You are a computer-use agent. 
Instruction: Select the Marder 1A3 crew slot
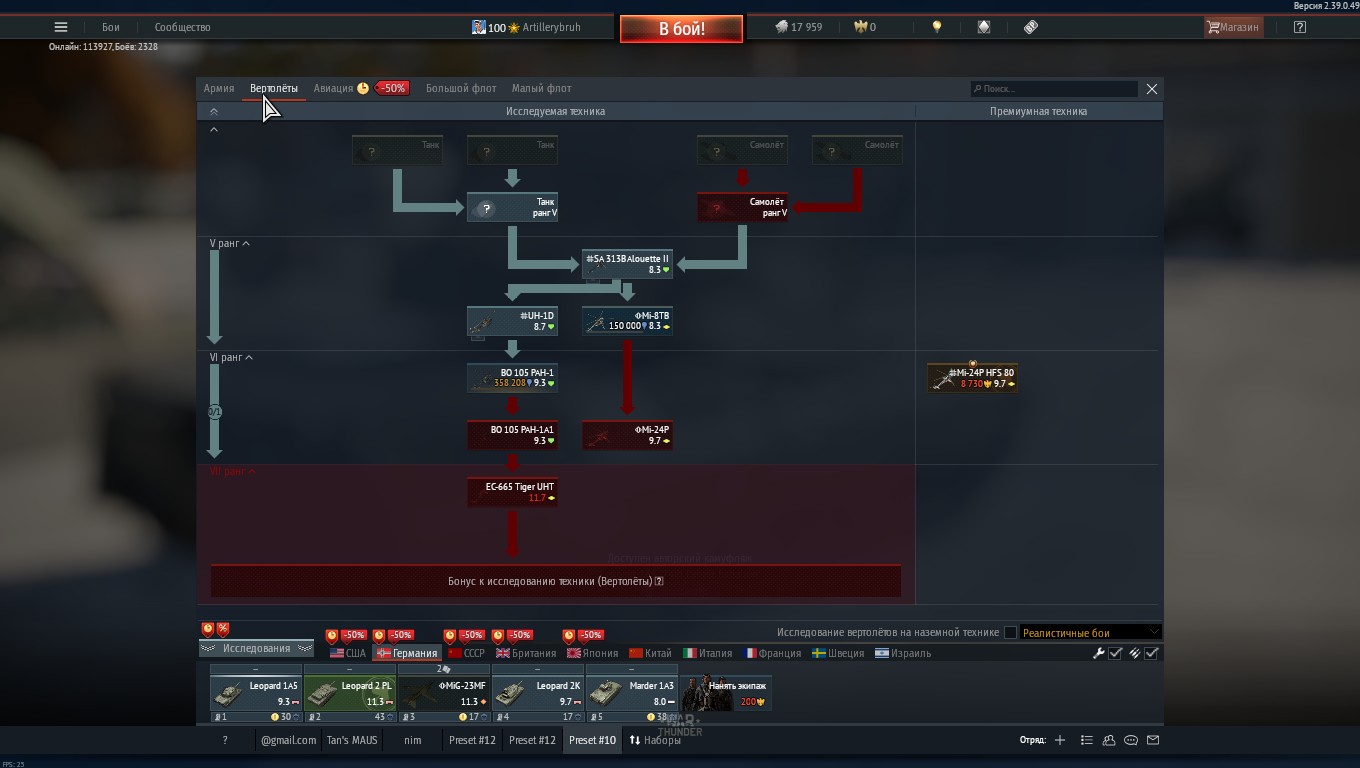631,693
